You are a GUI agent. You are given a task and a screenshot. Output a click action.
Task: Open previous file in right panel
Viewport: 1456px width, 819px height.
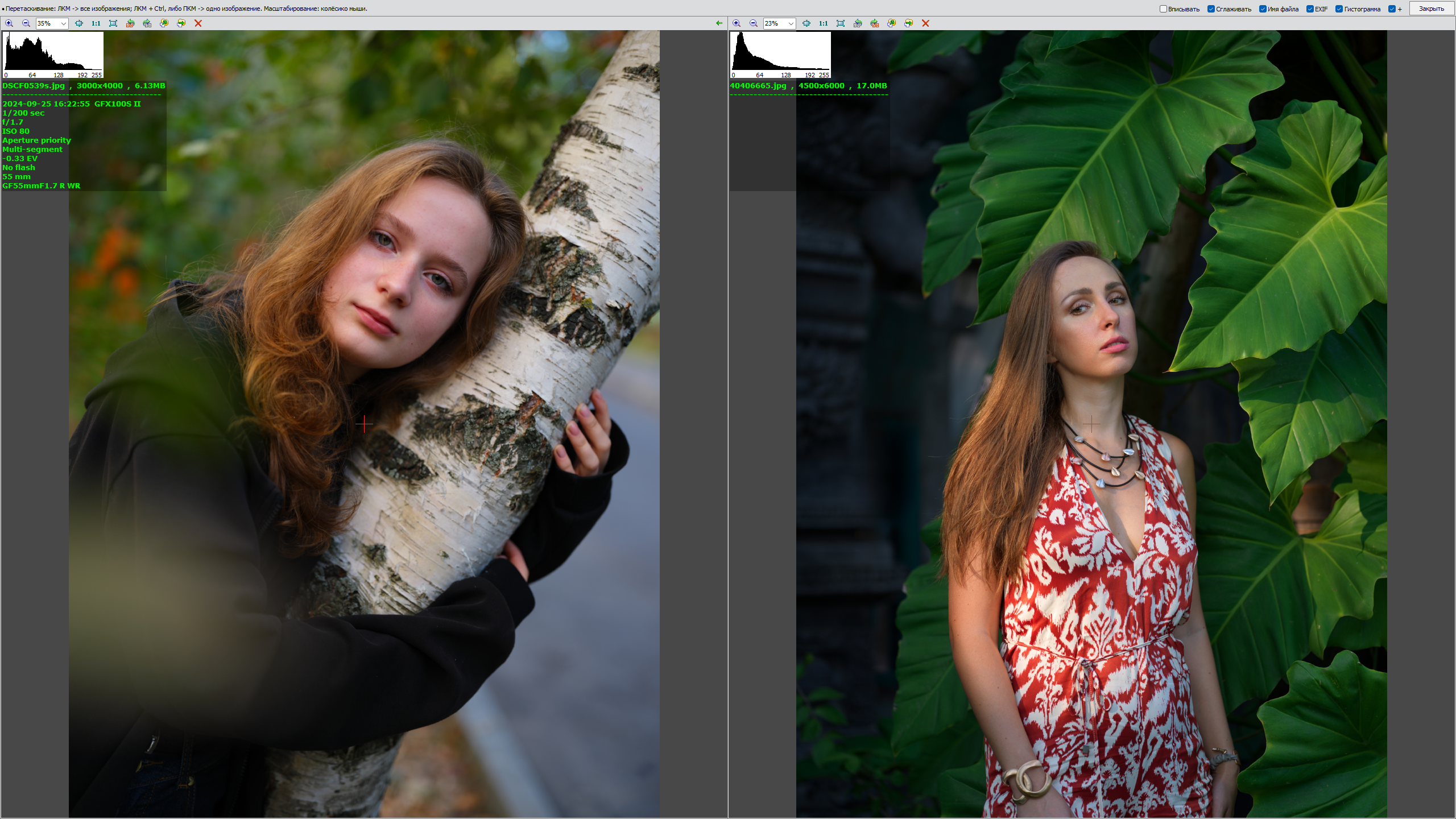click(892, 23)
